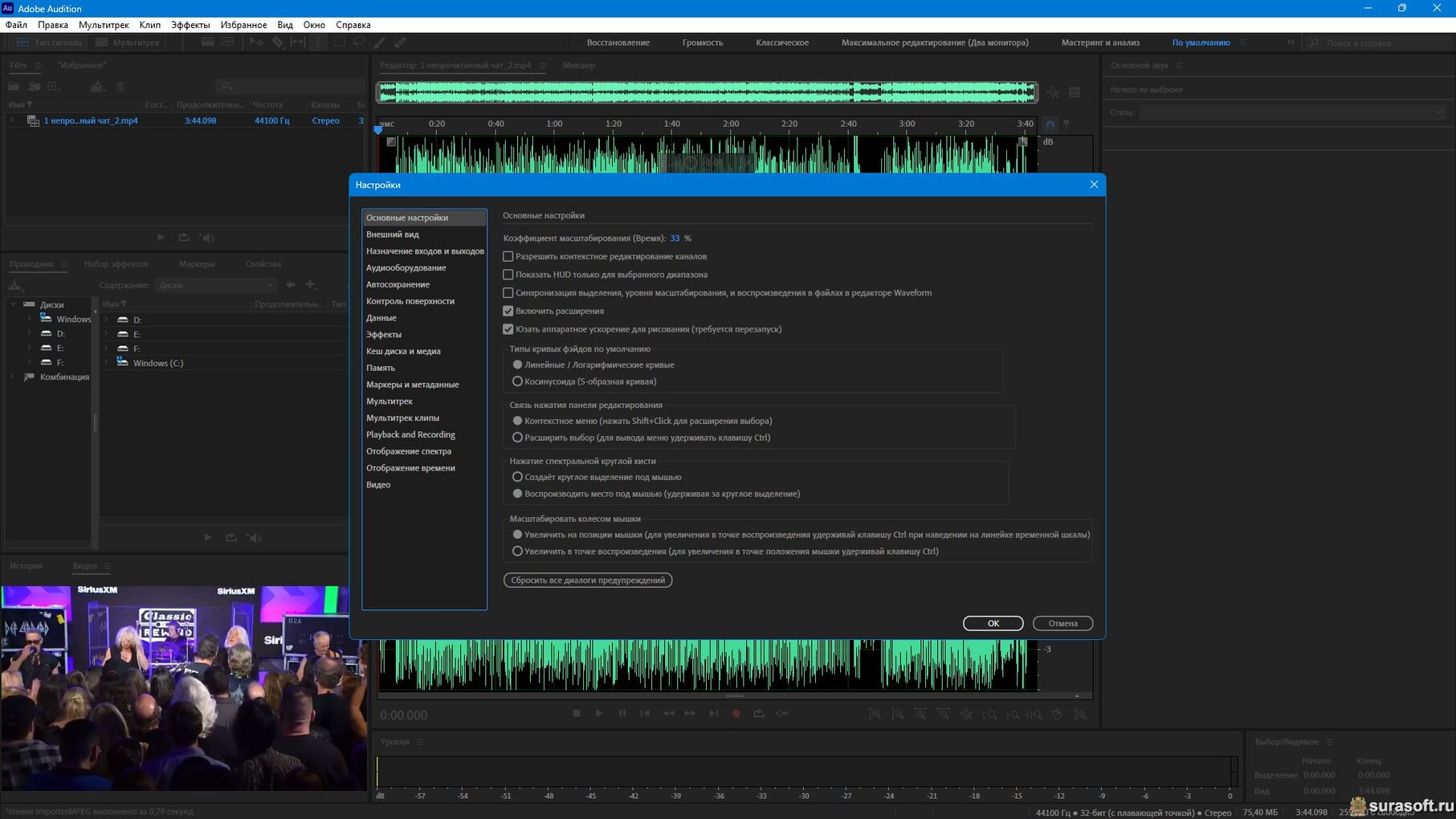Click the add shortcut plus icon in Проводник

[311, 285]
